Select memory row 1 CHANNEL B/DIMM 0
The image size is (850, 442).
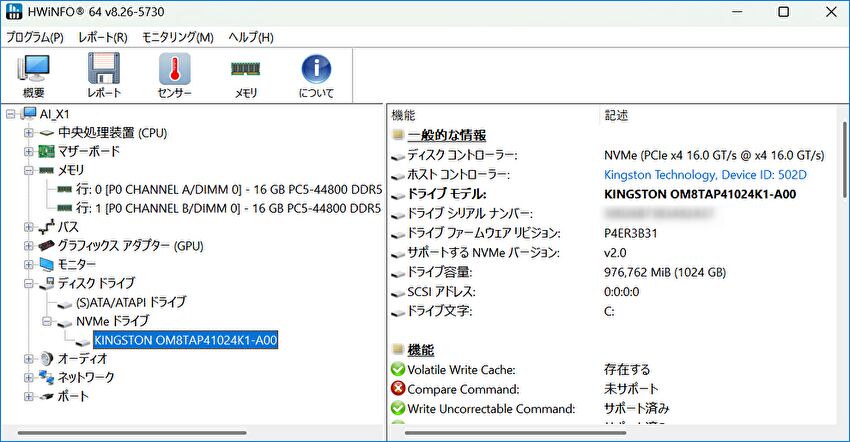point(229,208)
